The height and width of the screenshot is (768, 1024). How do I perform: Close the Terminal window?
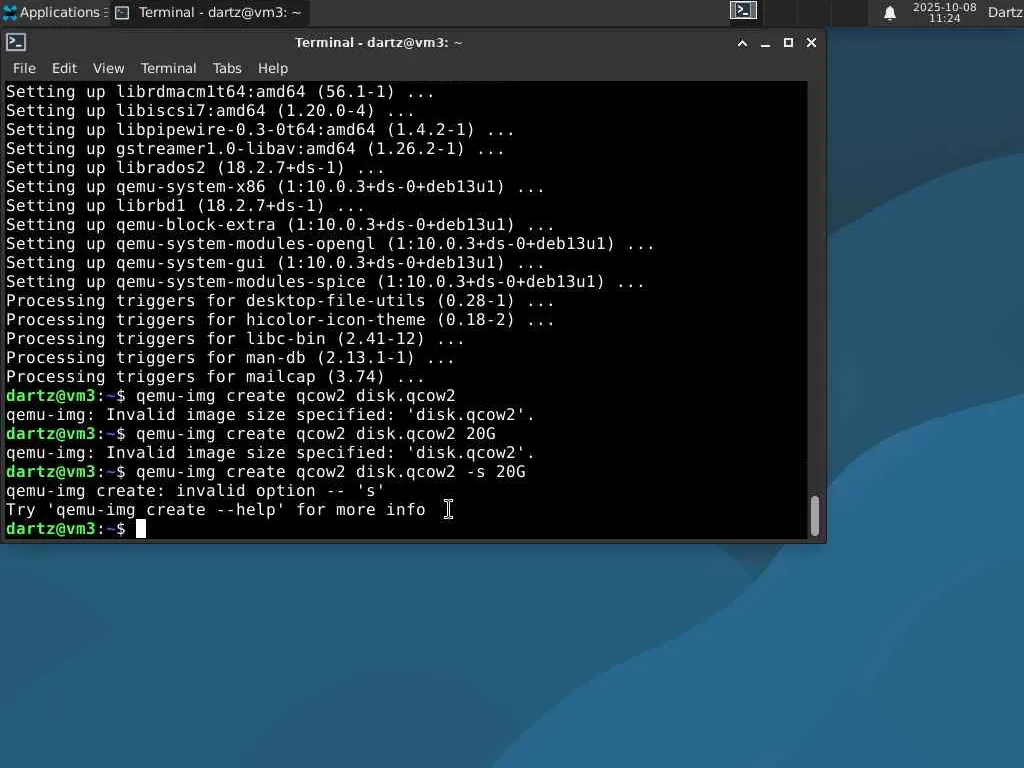pyautogui.click(x=811, y=42)
